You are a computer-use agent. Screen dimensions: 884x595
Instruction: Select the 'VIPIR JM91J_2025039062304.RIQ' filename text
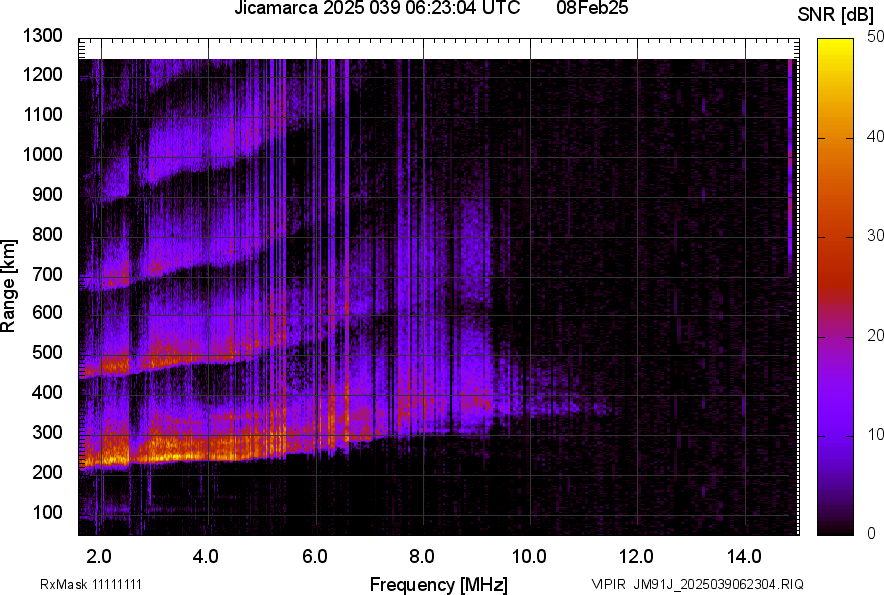pos(697,584)
